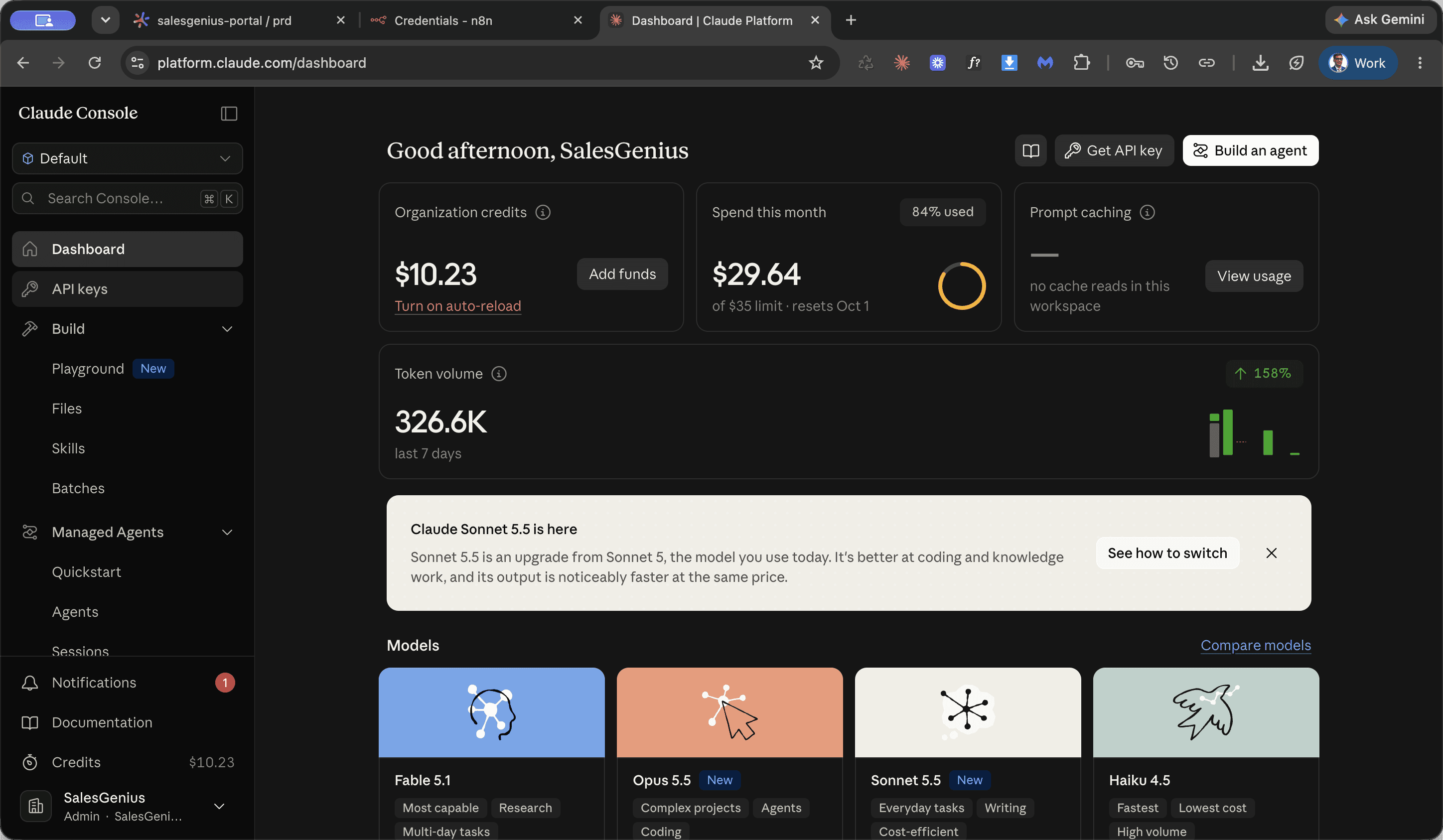Close the salesgenius-portal / prd tab
Viewport: 1443px width, 840px height.
341,20
